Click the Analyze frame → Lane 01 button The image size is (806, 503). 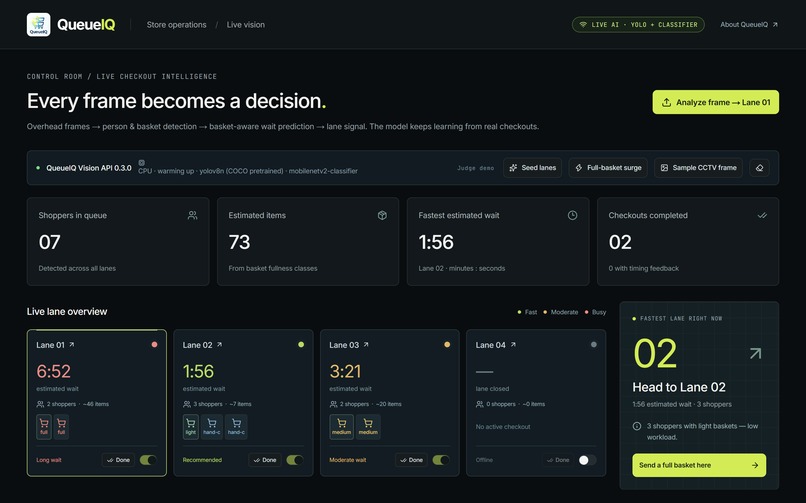[716, 102]
